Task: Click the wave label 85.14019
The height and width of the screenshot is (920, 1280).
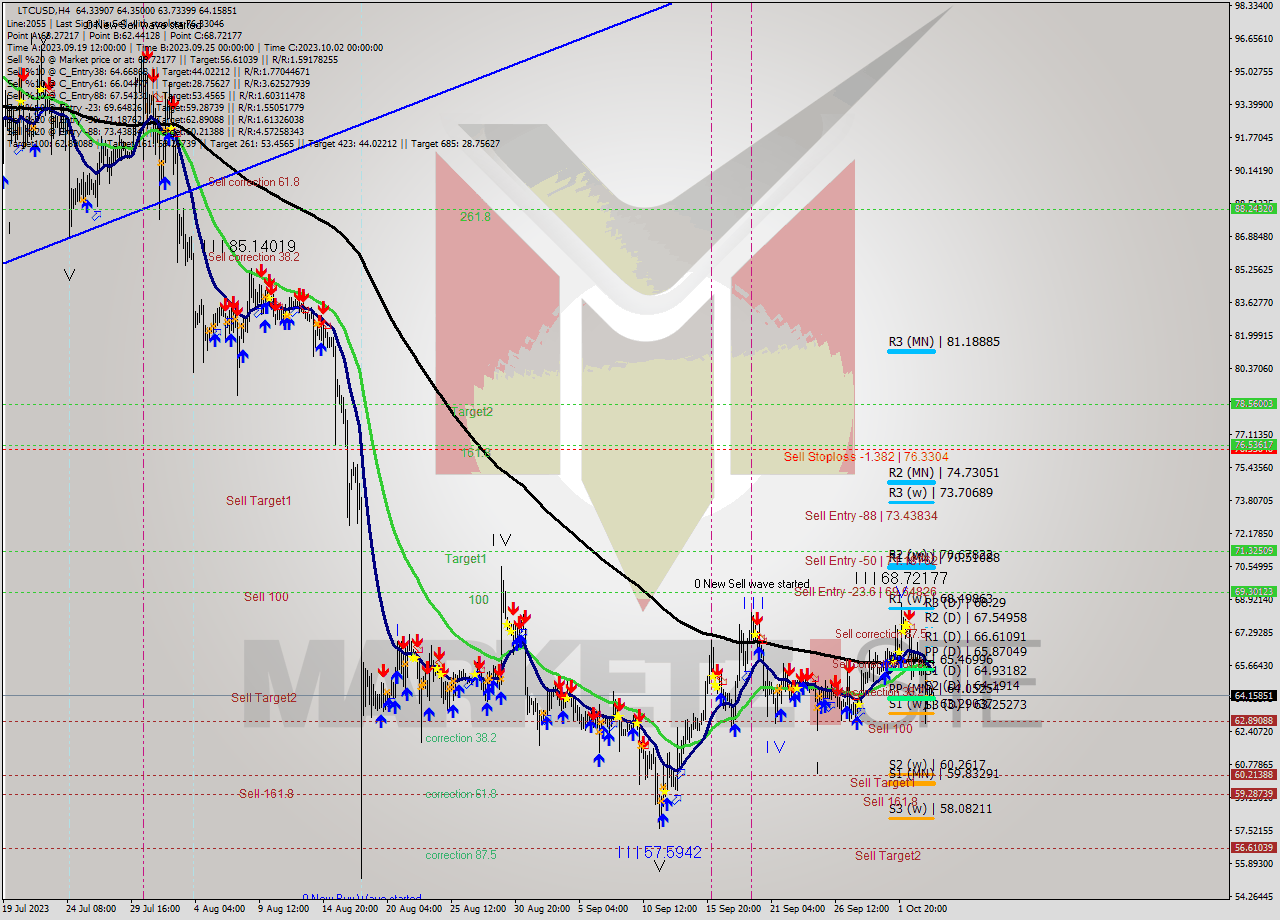Action: 262,246
